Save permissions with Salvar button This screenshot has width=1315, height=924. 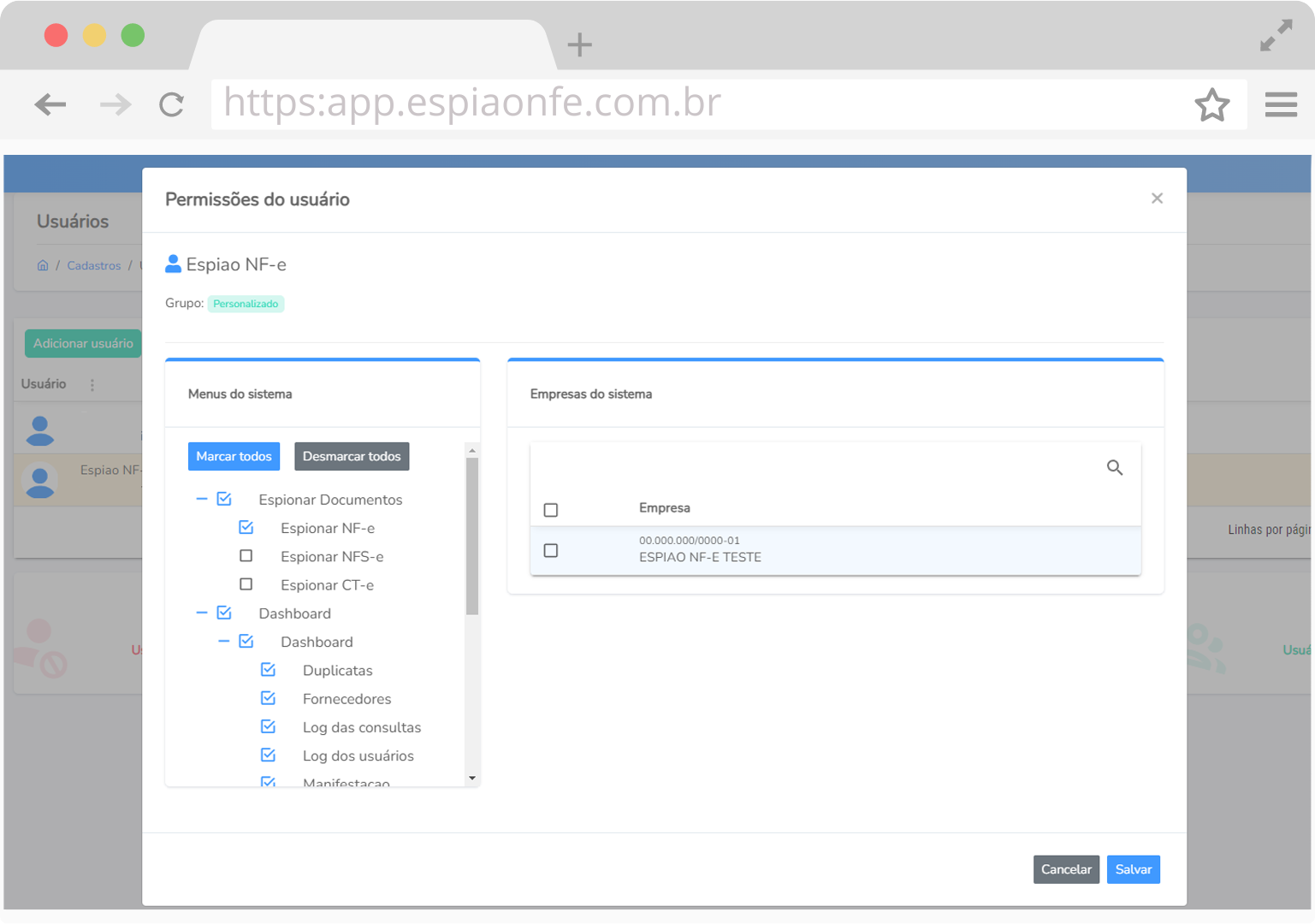click(1134, 869)
